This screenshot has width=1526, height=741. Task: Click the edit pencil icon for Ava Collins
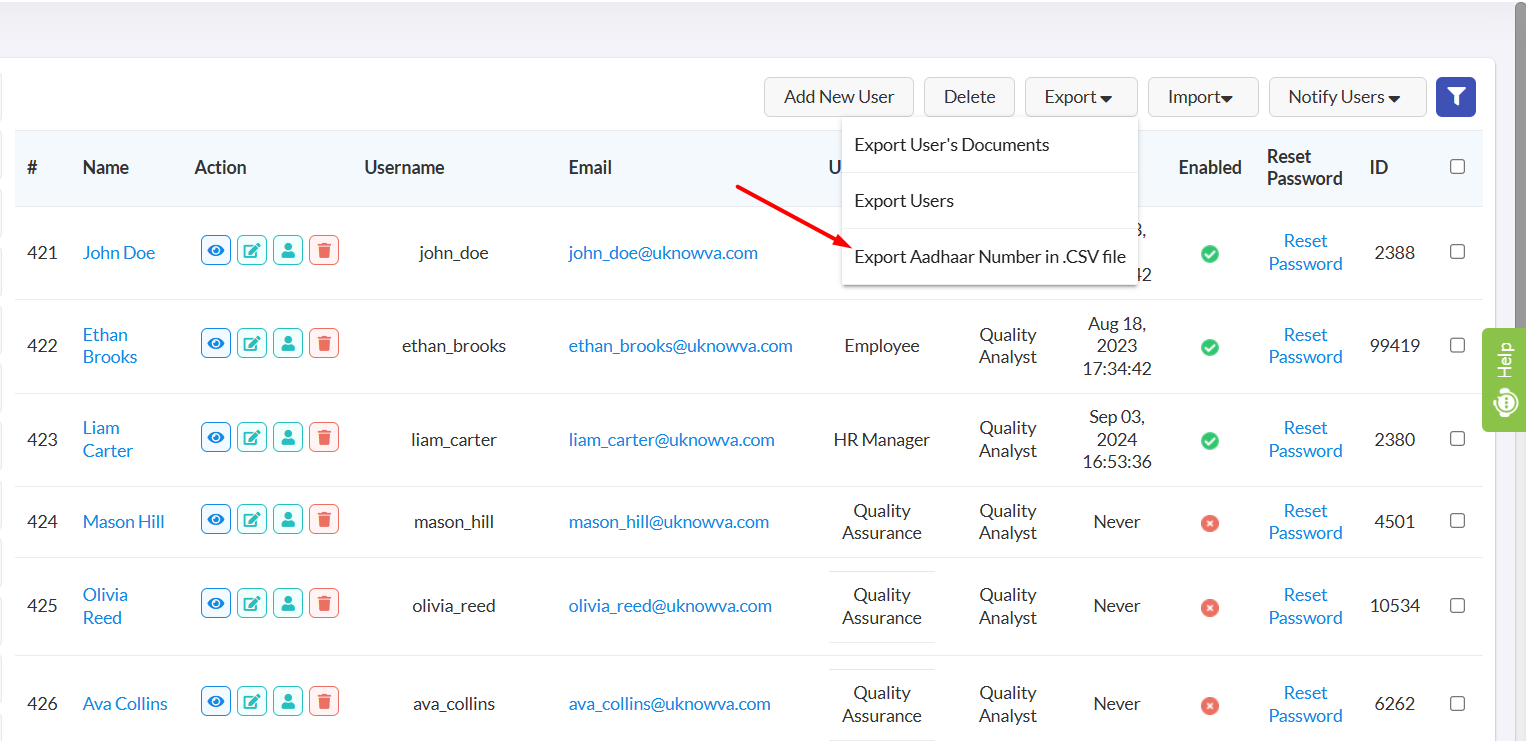coord(252,701)
